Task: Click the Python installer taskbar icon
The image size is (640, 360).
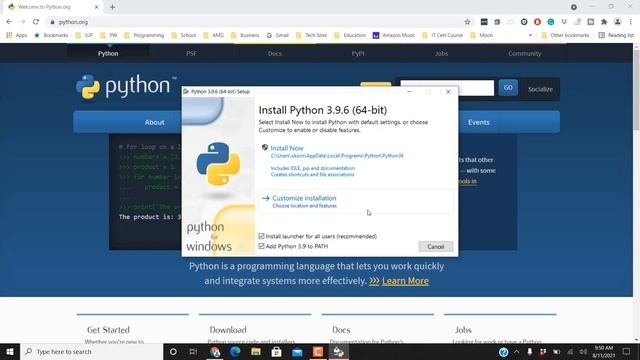Action: click(339, 351)
